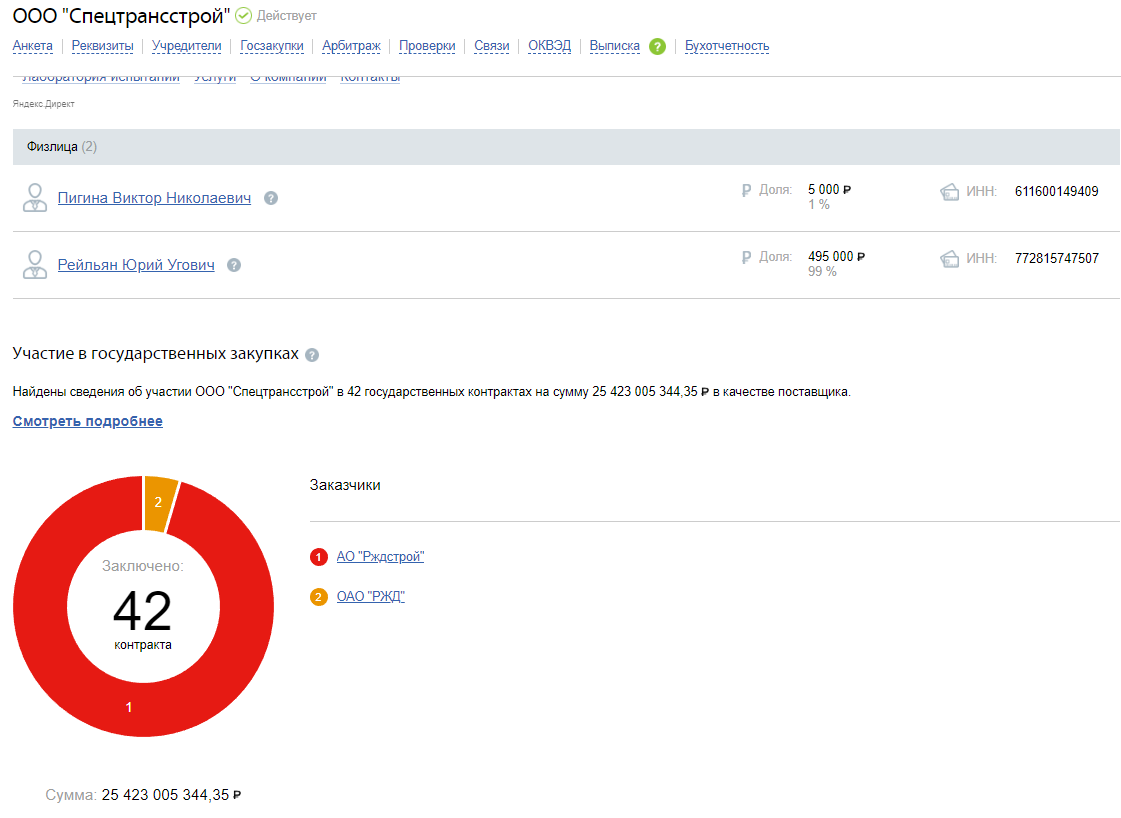Click person icon beside Рейльян Юрий Угович
The height and width of the screenshot is (818, 1121).
pos(35,265)
